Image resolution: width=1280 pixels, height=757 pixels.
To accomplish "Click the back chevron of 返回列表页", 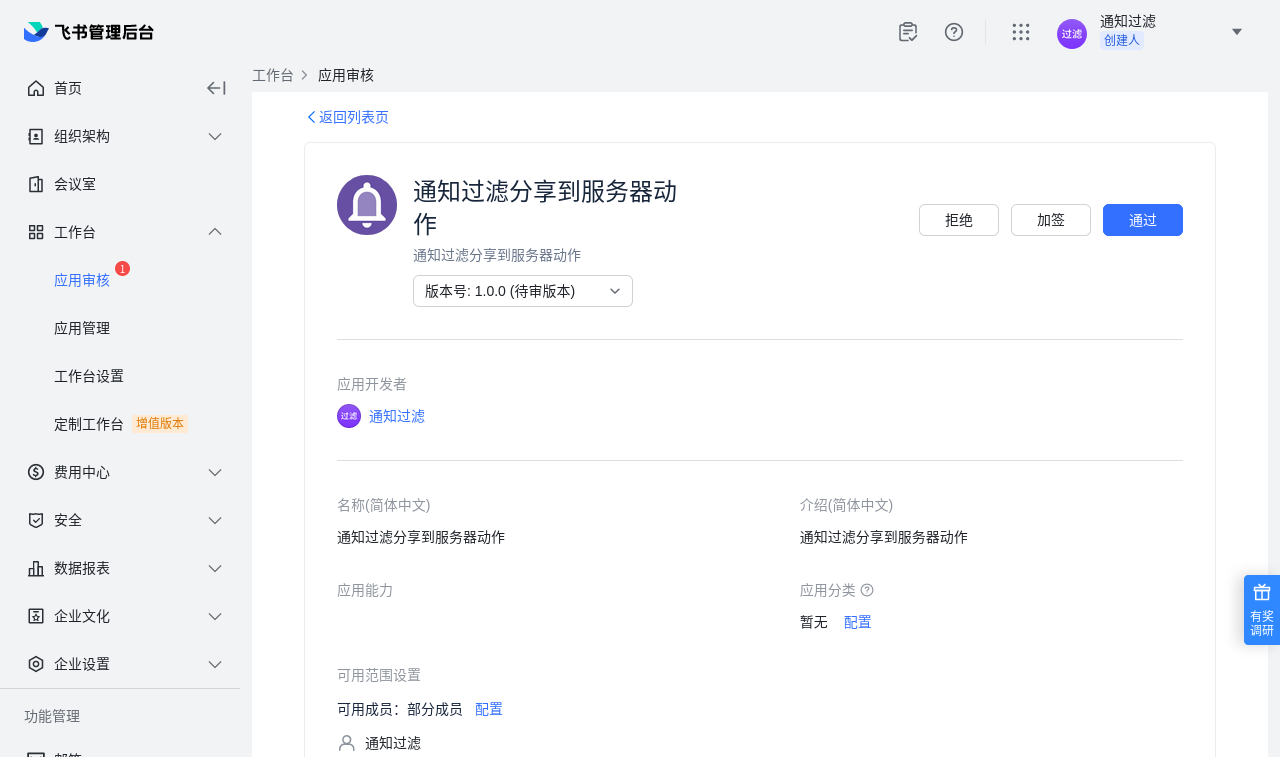I will tap(311, 117).
